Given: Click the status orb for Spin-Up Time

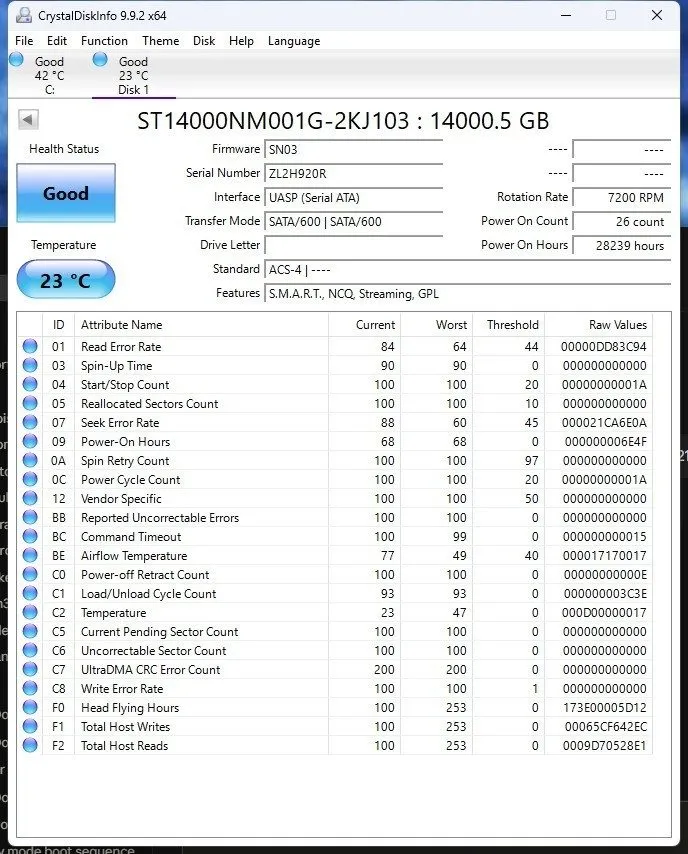Looking at the screenshot, I should click(30, 365).
